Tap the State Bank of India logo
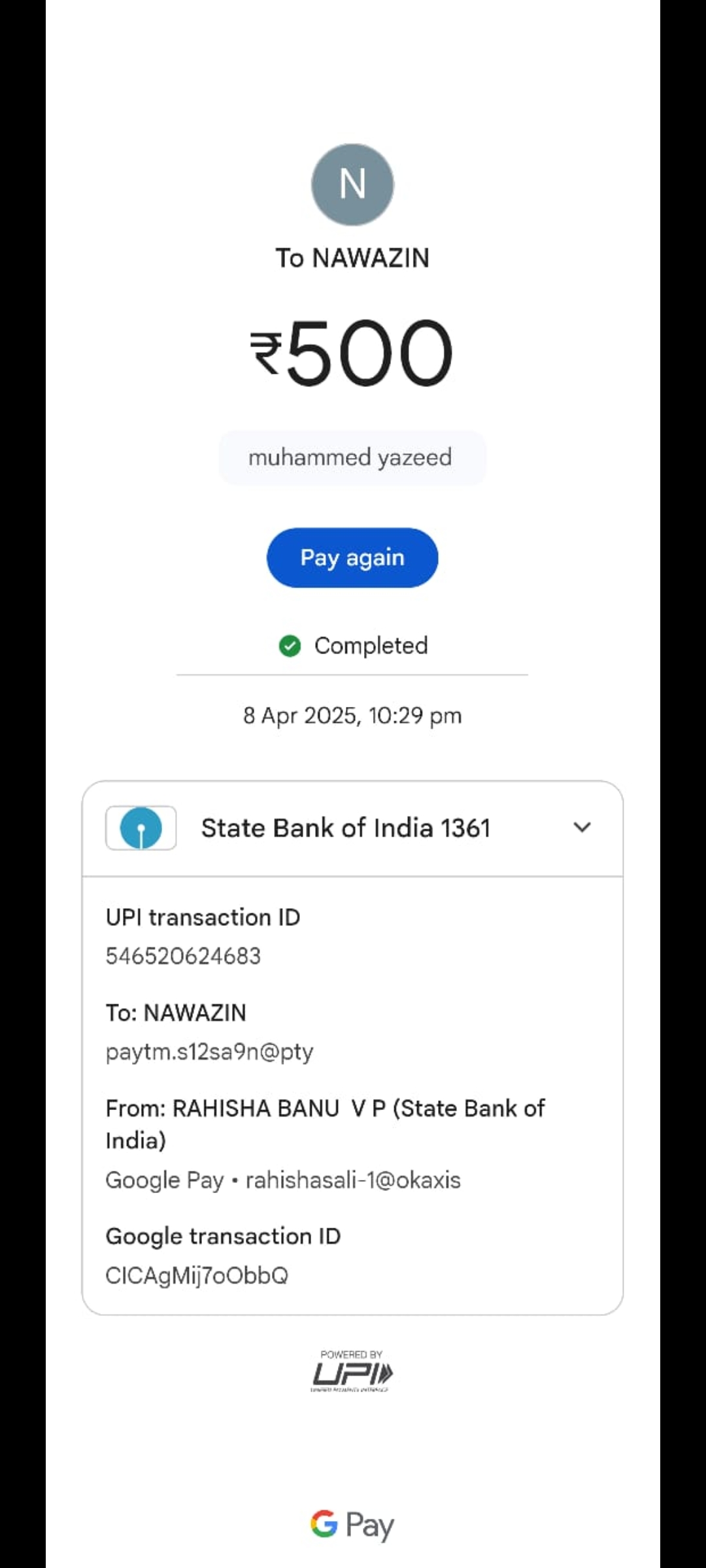706x1568 pixels. 141,828
